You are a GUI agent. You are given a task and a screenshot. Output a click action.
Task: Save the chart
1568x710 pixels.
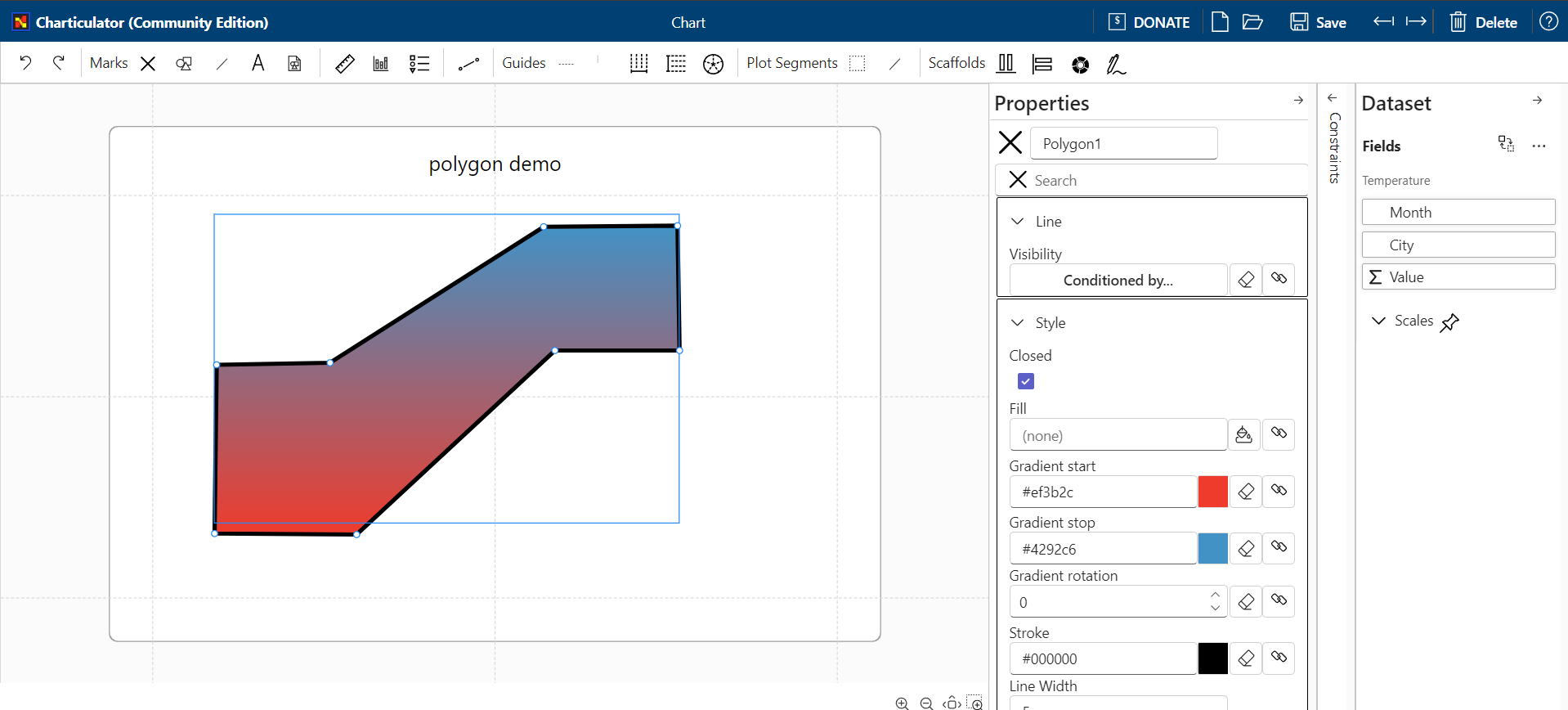point(1318,22)
